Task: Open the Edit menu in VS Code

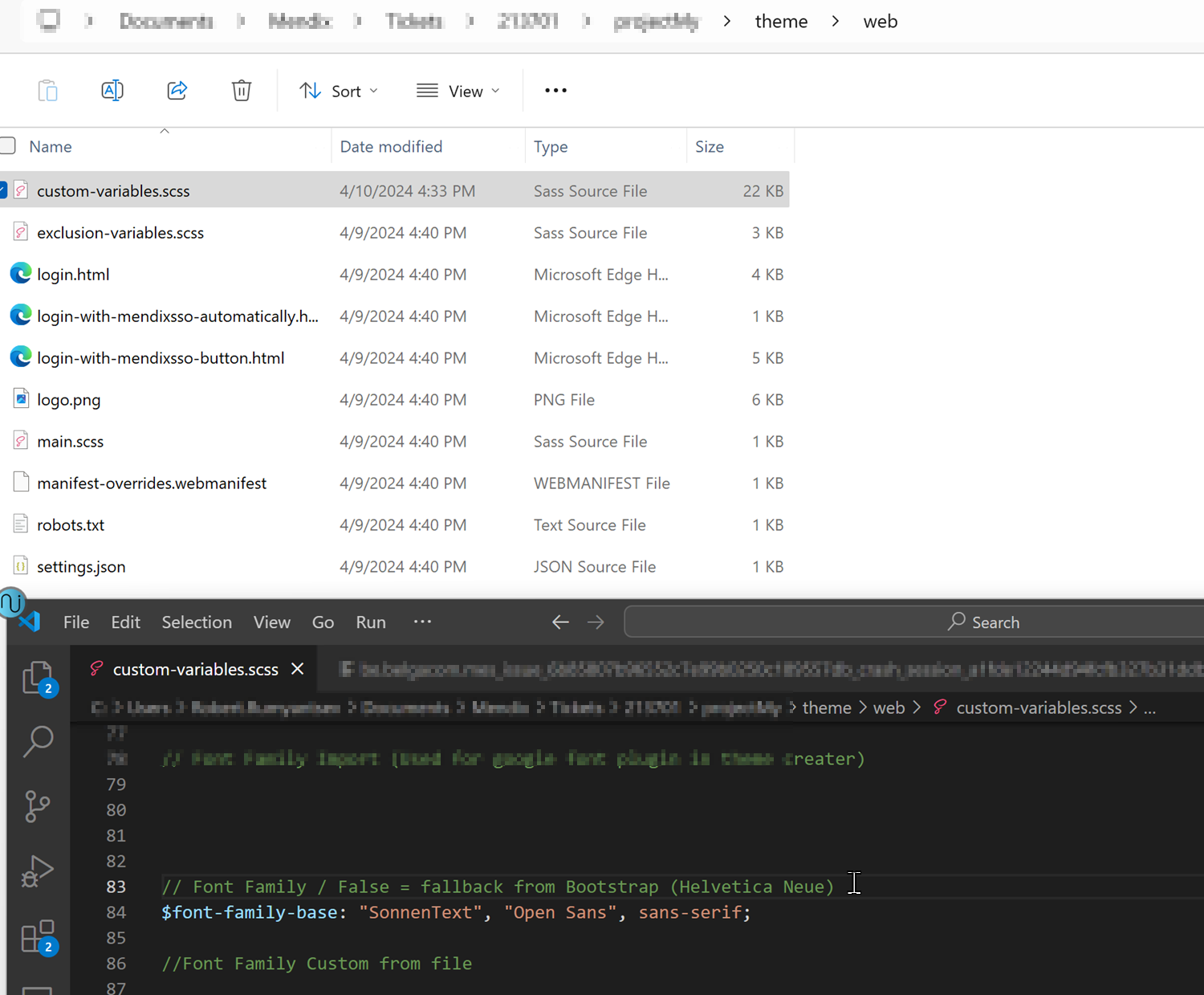Action: coord(125,622)
